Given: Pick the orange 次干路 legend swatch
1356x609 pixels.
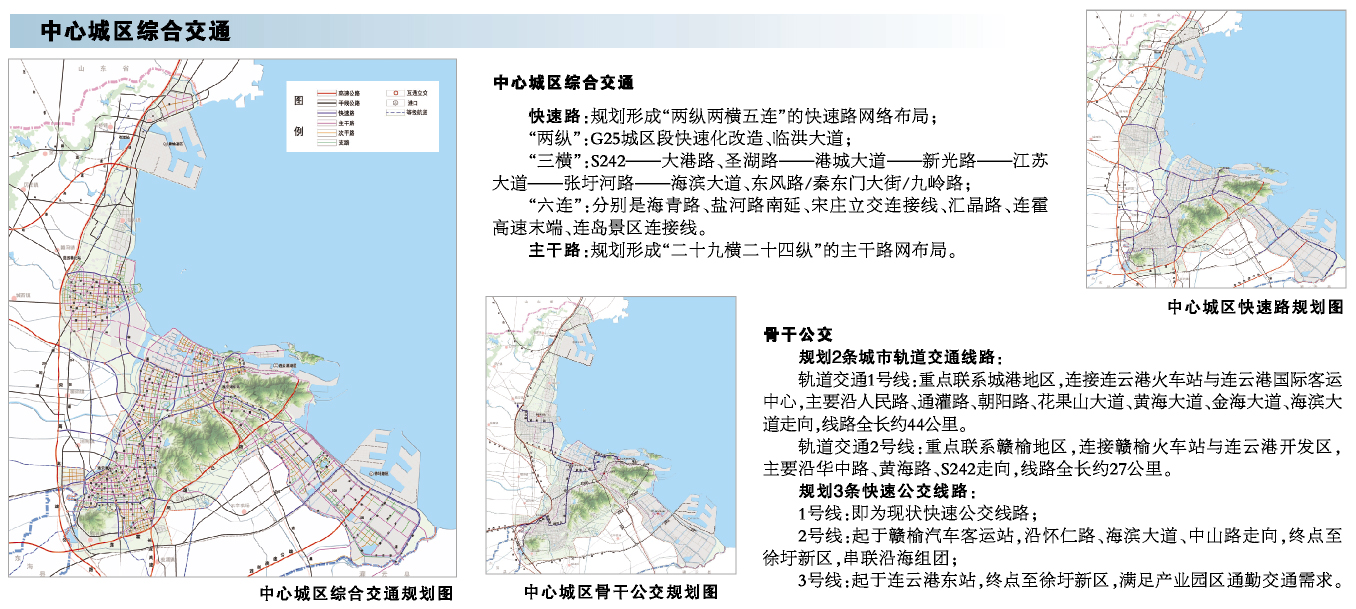Looking at the screenshot, I should tap(326, 133).
